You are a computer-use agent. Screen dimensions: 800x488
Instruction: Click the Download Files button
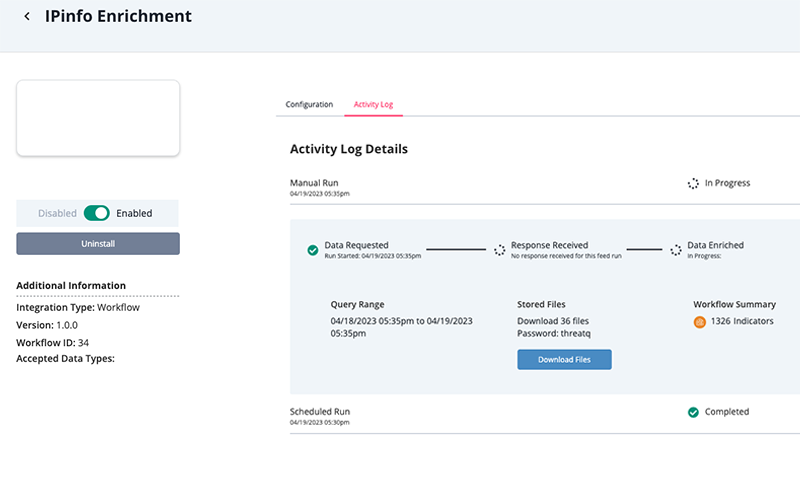pyautogui.click(x=564, y=359)
